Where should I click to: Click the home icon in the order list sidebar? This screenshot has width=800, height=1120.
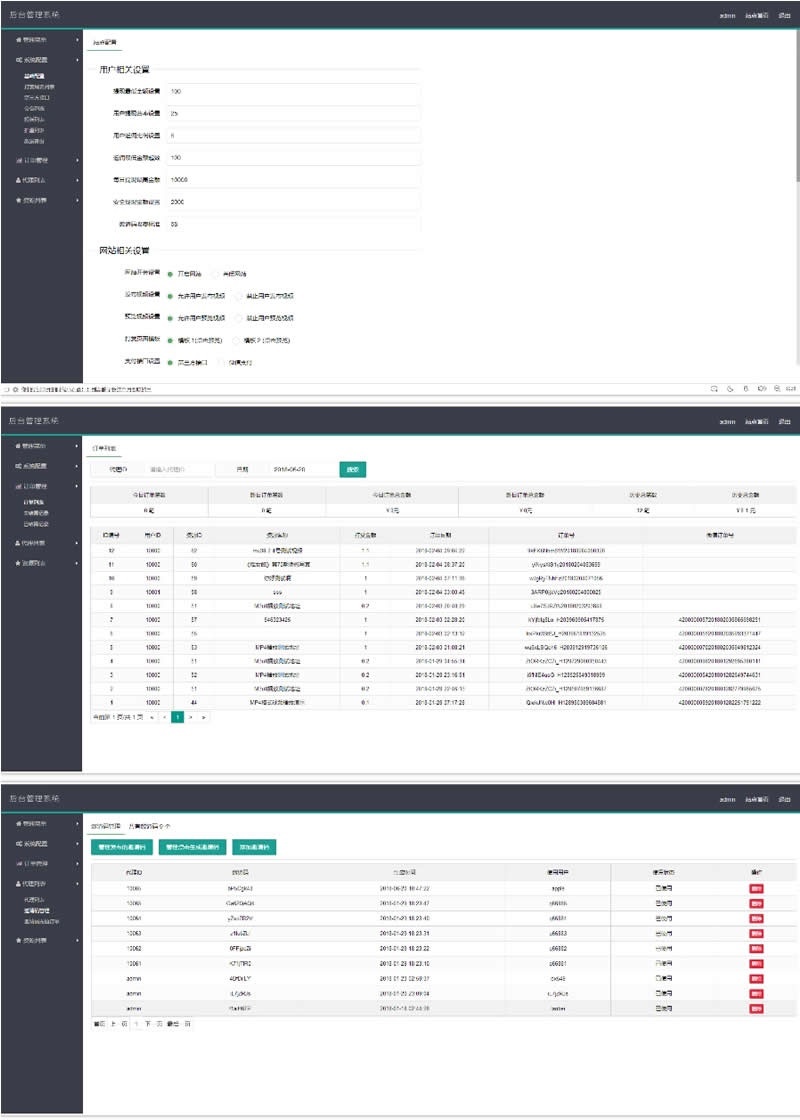click(19, 446)
